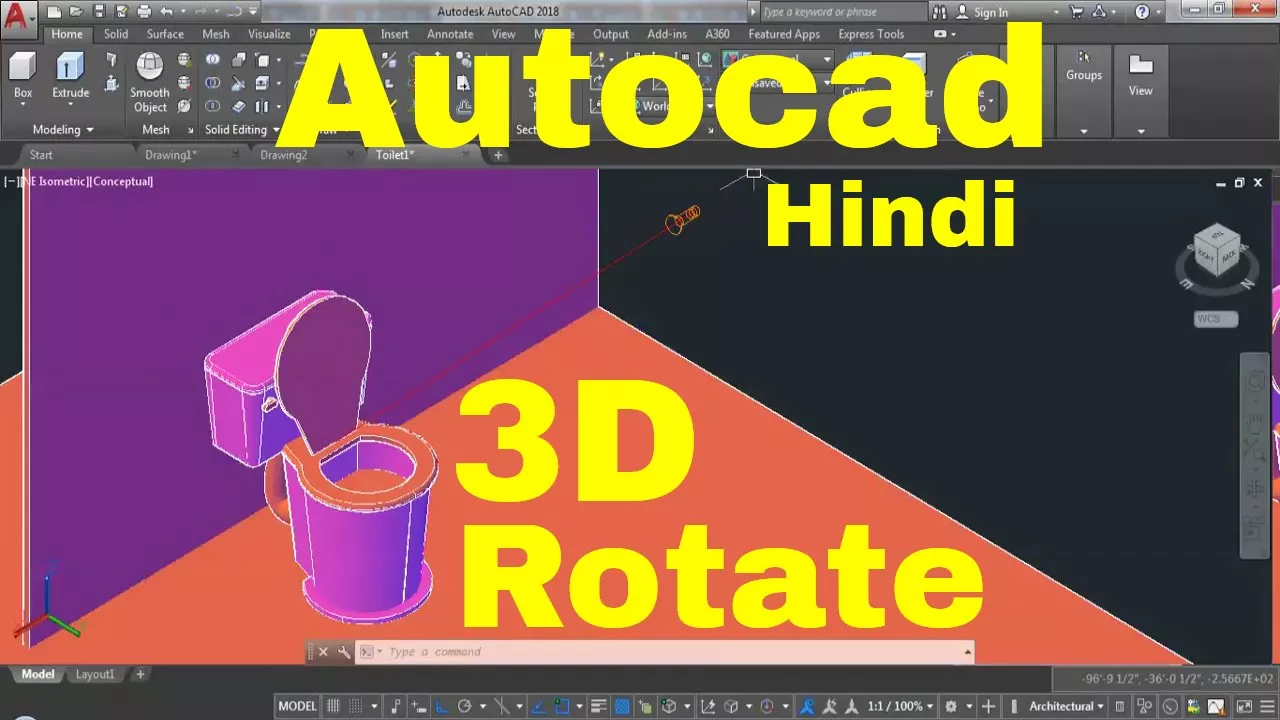The width and height of the screenshot is (1280, 720).
Task: Close the command line with X button
Action: pyautogui.click(x=322, y=652)
